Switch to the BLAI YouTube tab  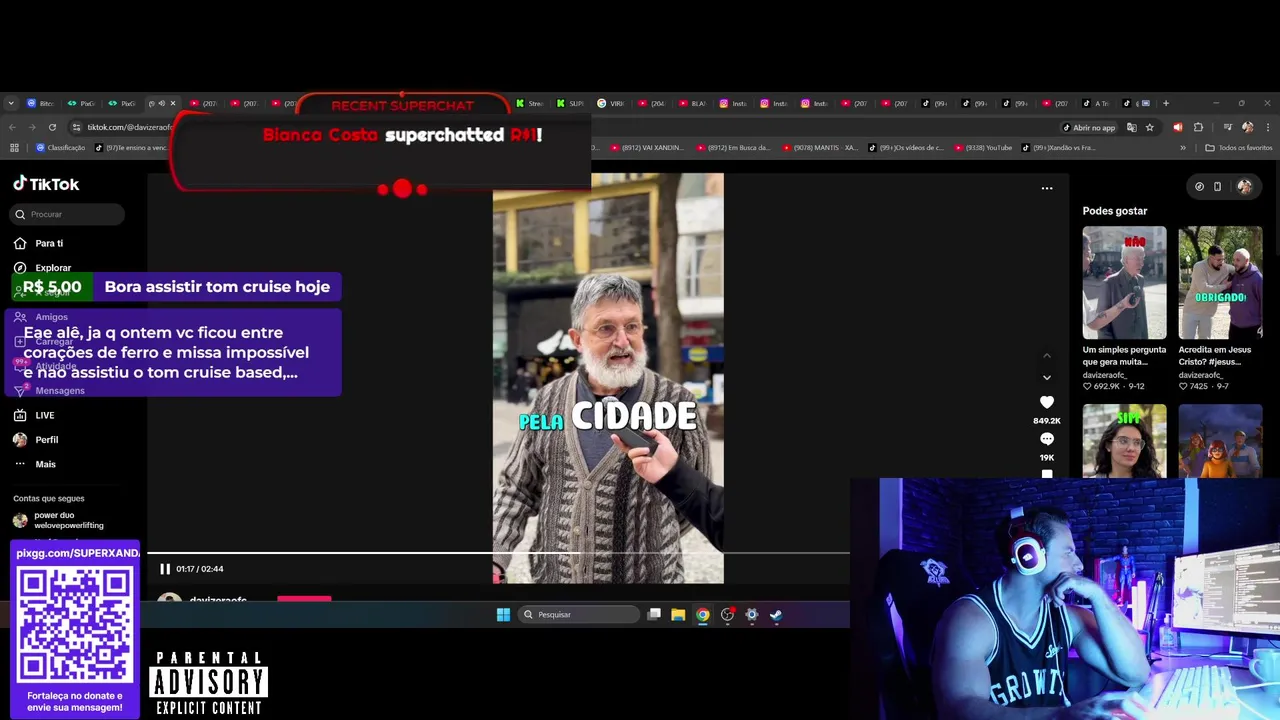coord(692,103)
